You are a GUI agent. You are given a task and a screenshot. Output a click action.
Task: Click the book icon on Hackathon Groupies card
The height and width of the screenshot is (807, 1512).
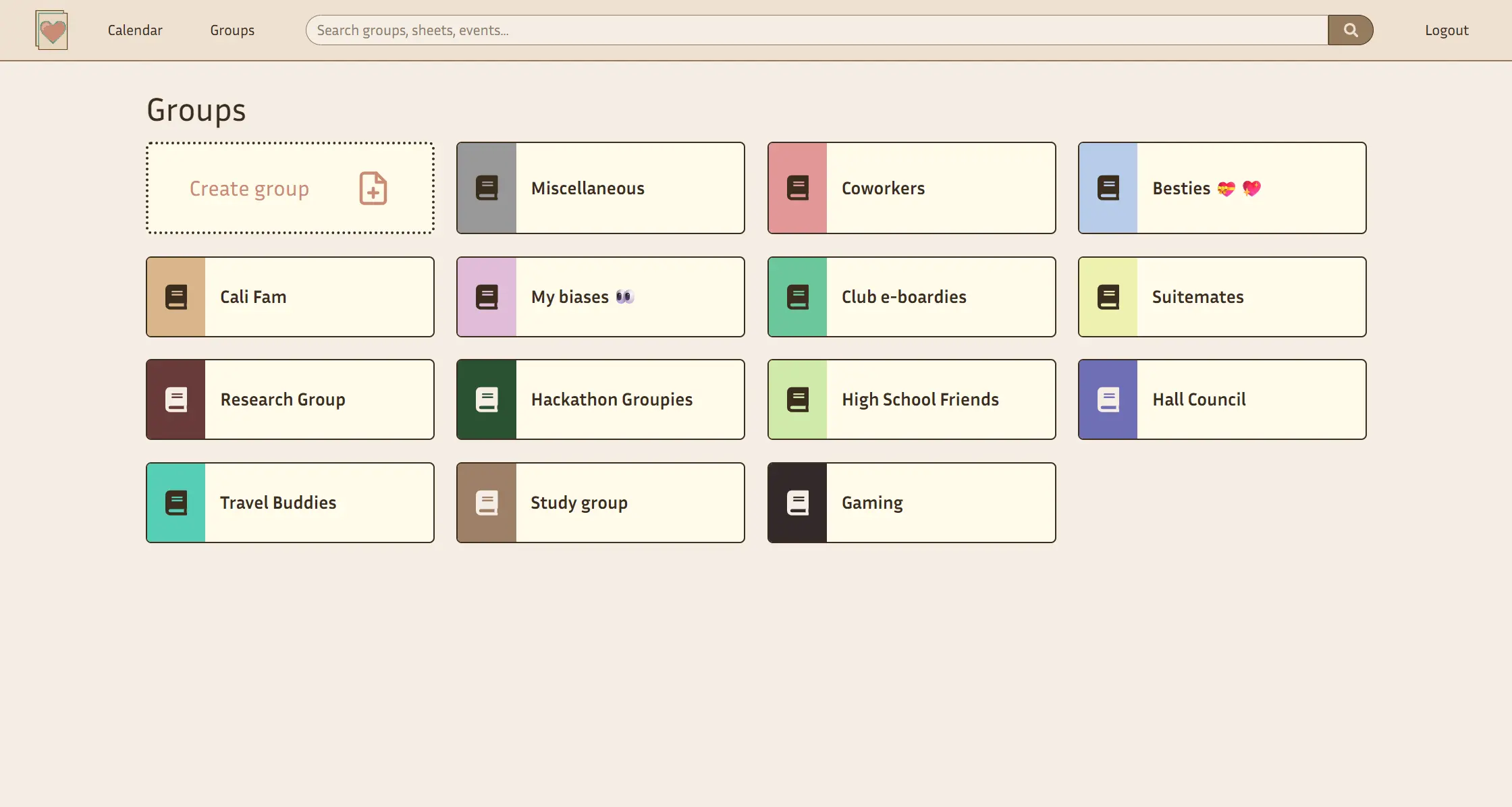pyautogui.click(x=487, y=399)
